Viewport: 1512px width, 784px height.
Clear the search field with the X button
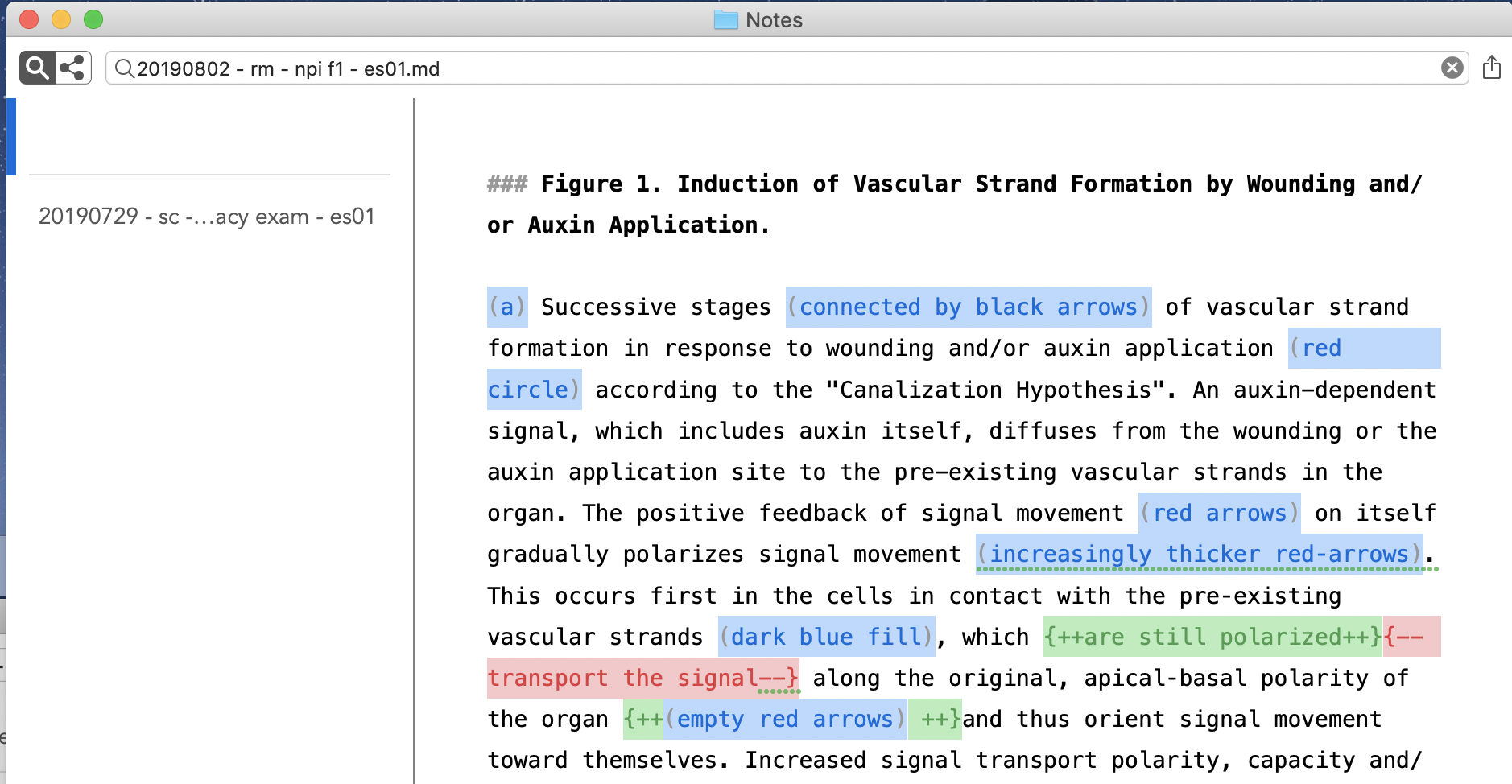(1452, 68)
